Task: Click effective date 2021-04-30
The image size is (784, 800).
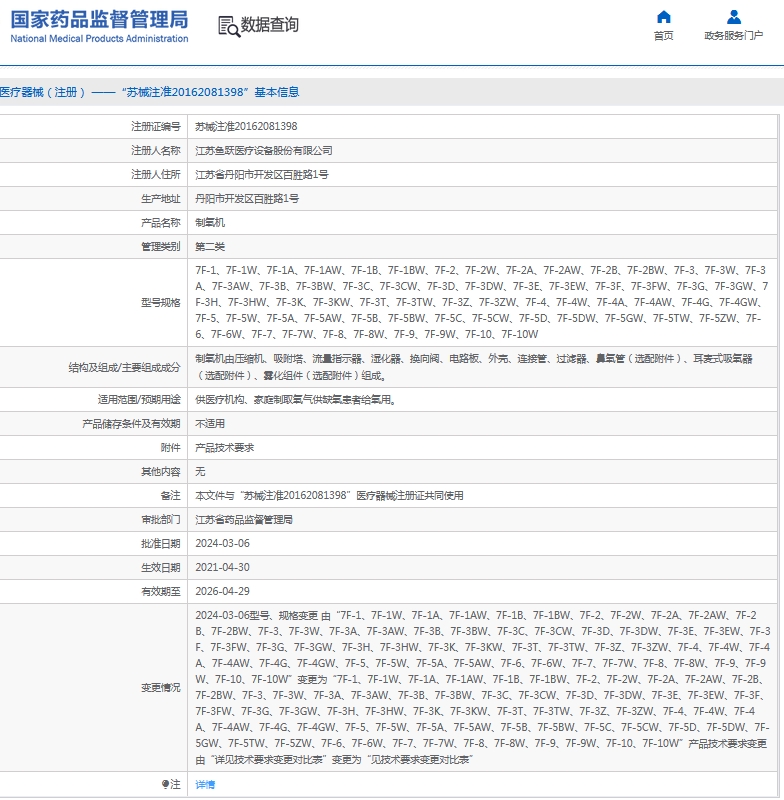Action: coord(222,567)
